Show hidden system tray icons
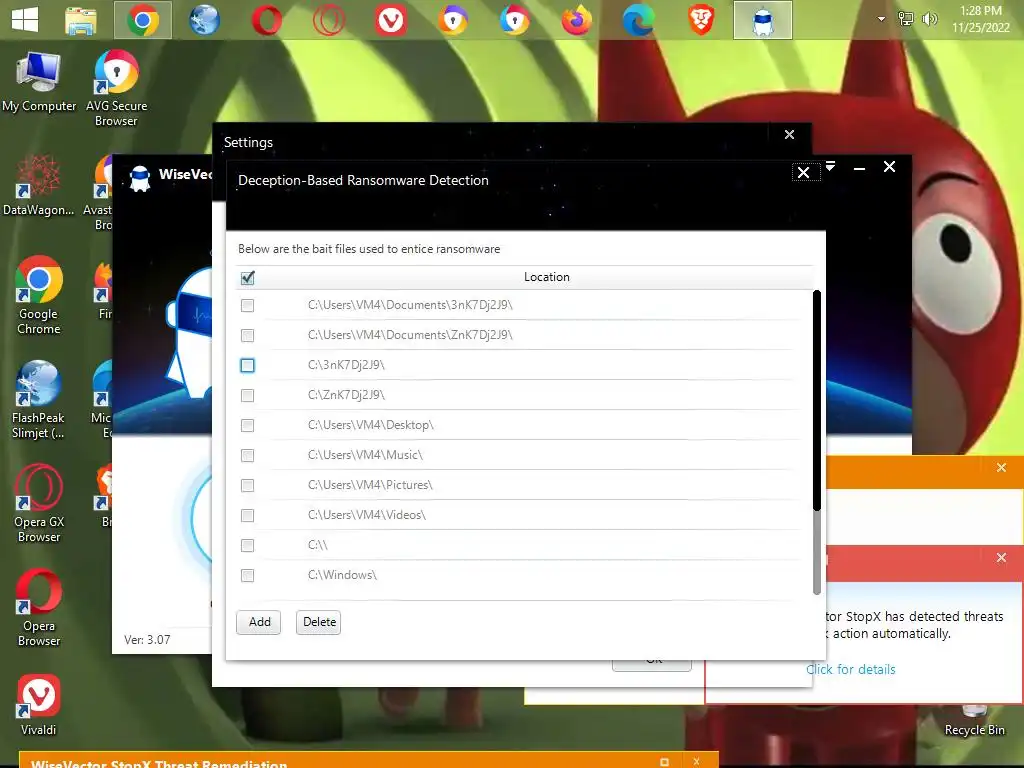The height and width of the screenshot is (768, 1024). [882, 19]
